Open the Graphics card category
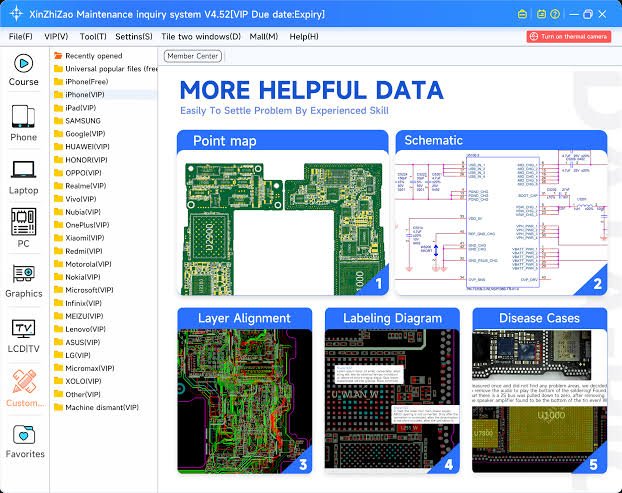Screen dimensions: 622x493 [24, 280]
